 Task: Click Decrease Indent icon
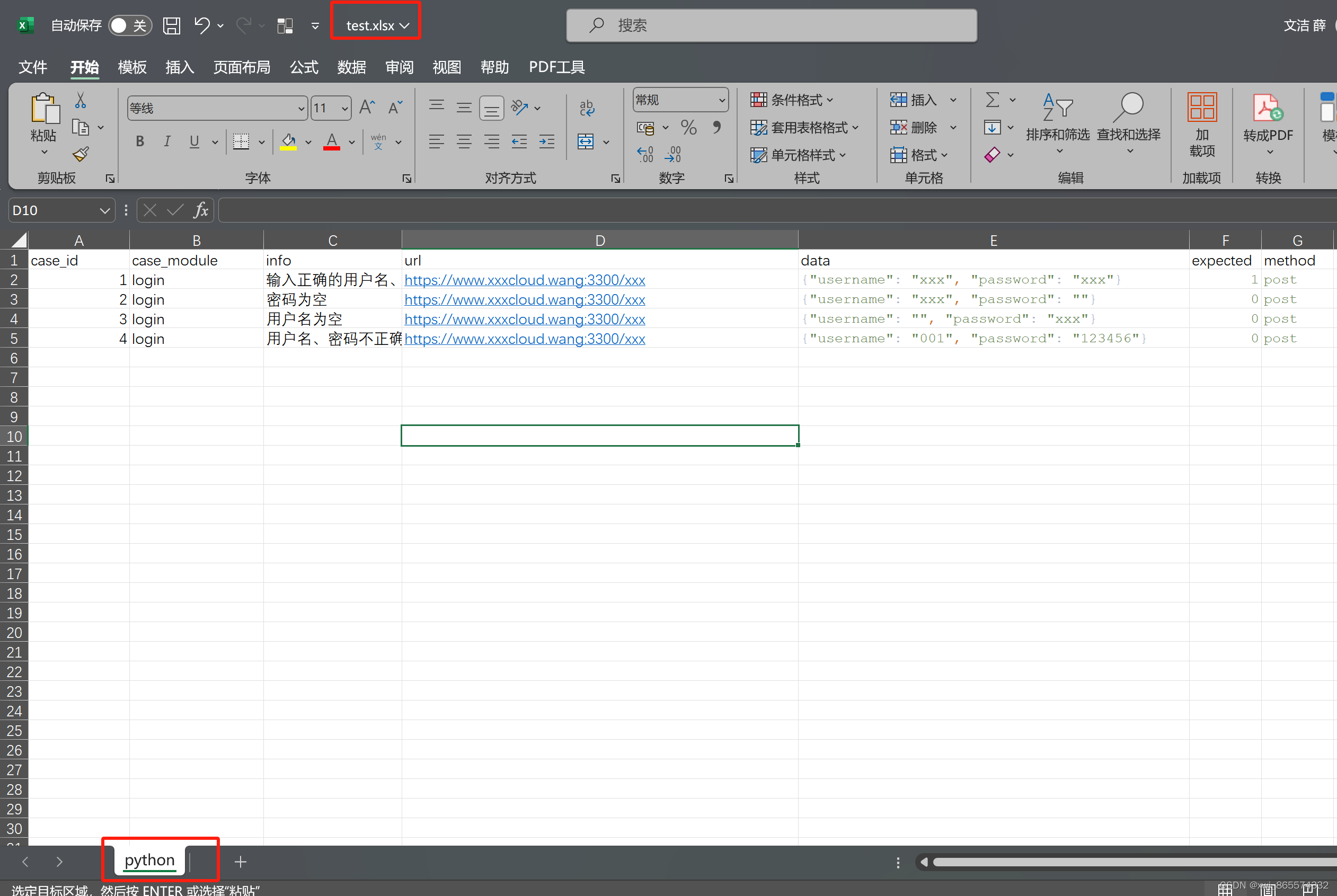tap(519, 141)
